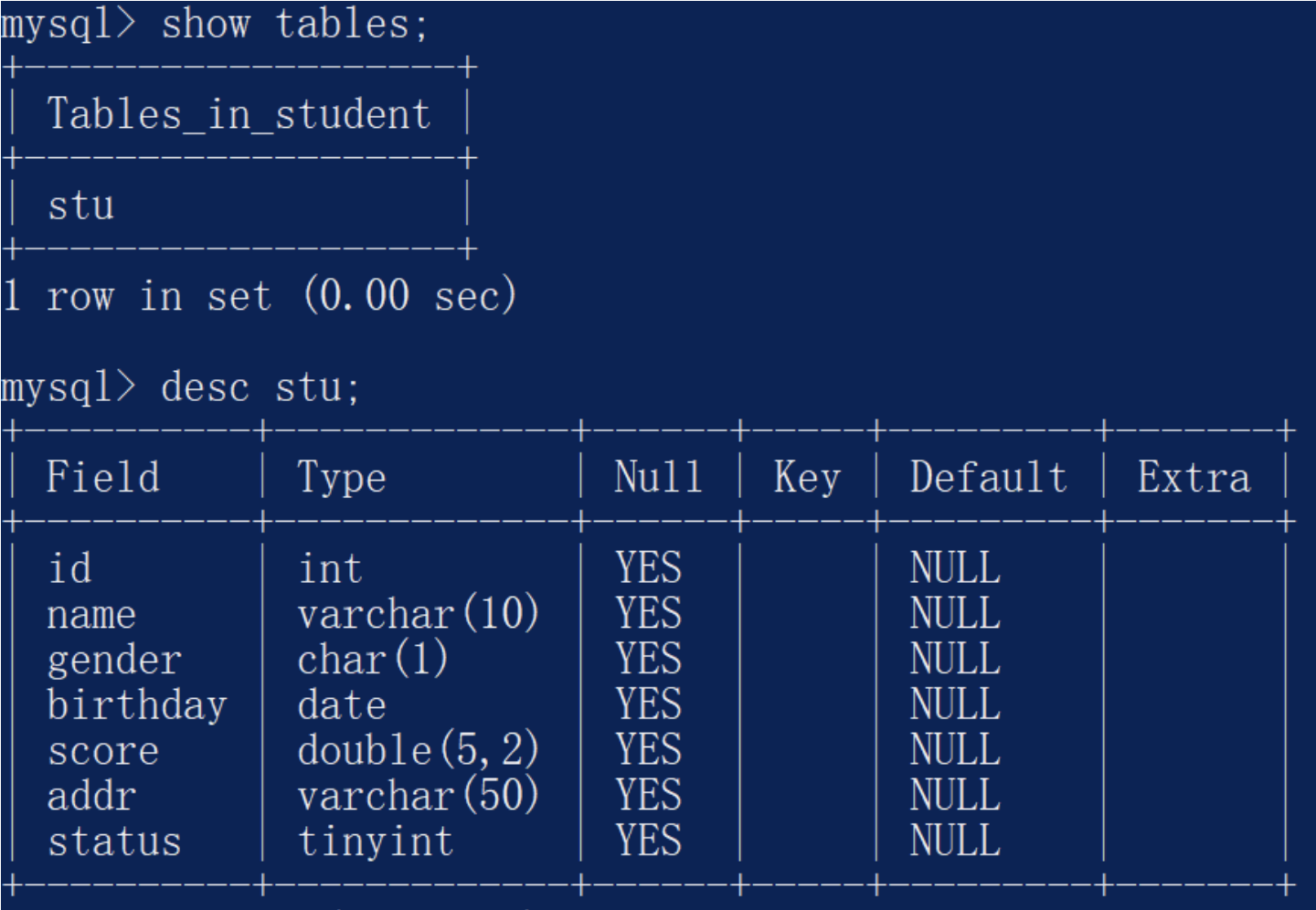Select the 'gender' field name
Screen dimensions: 1316x910
click(x=114, y=660)
